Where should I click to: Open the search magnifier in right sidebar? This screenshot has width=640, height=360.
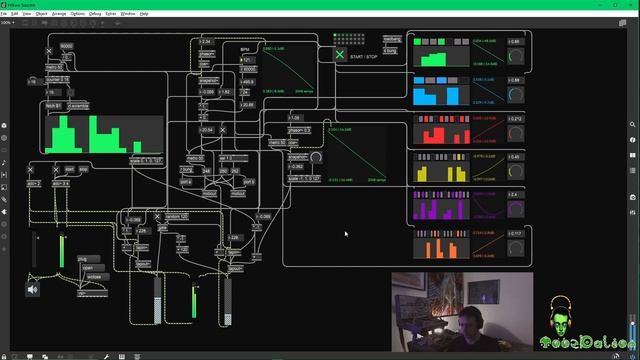tap(632, 124)
